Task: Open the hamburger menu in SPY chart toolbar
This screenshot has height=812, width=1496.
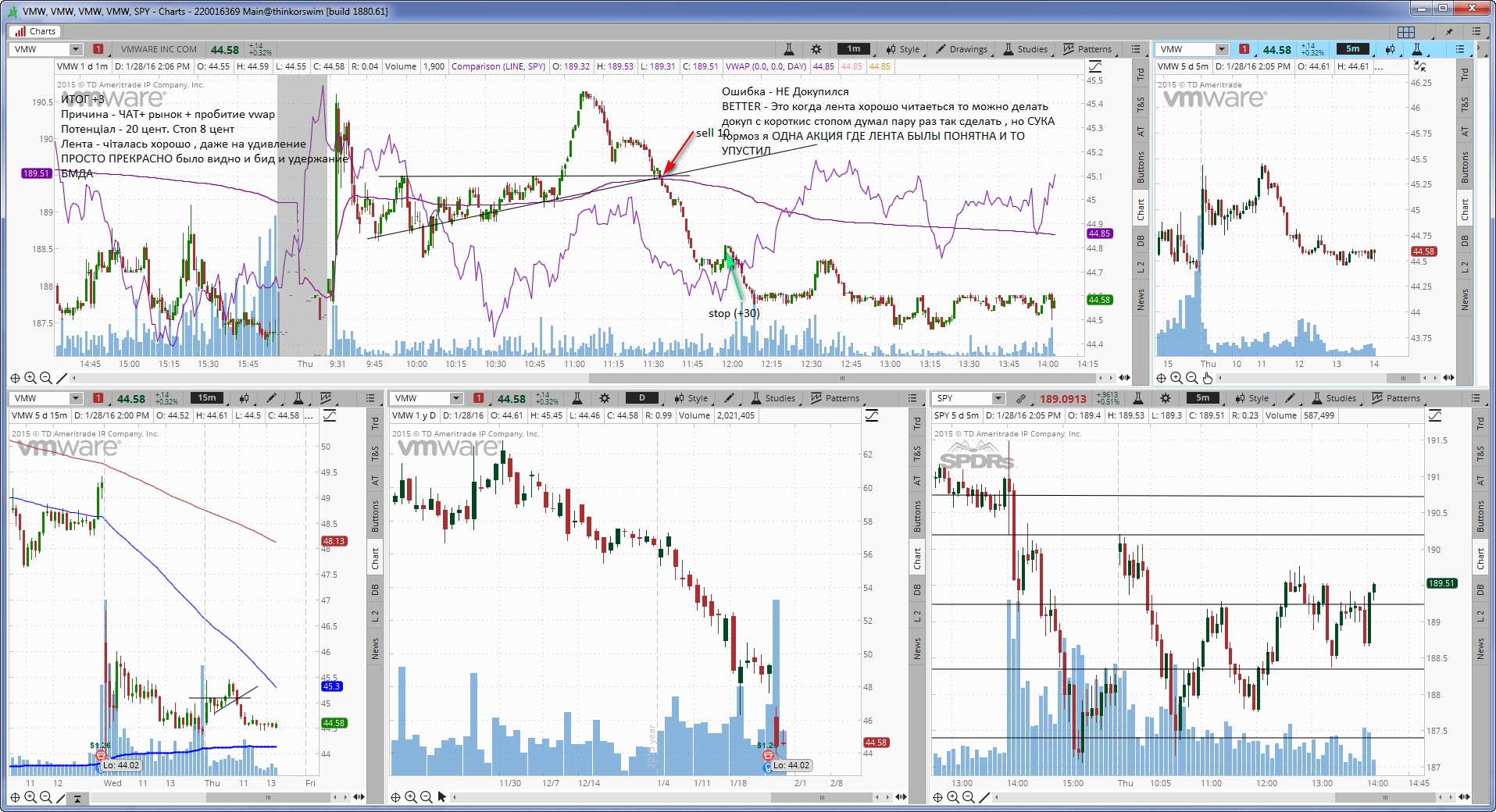Action: click(x=1476, y=398)
